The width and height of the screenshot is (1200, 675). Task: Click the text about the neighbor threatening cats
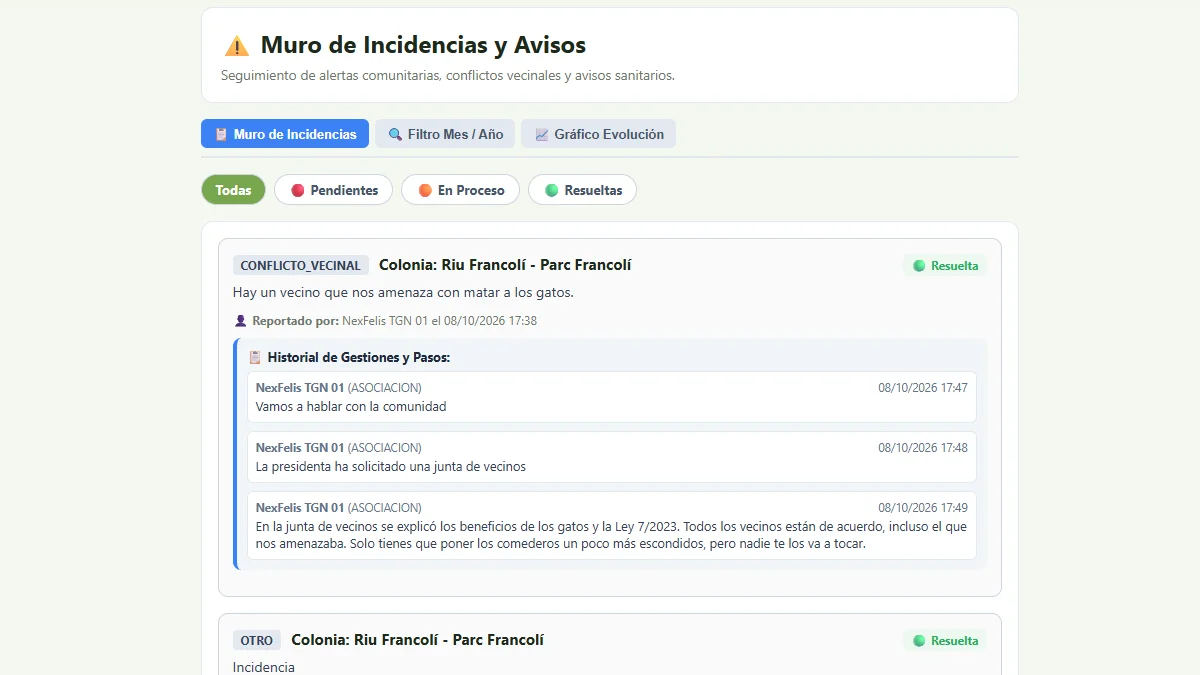coord(403,293)
